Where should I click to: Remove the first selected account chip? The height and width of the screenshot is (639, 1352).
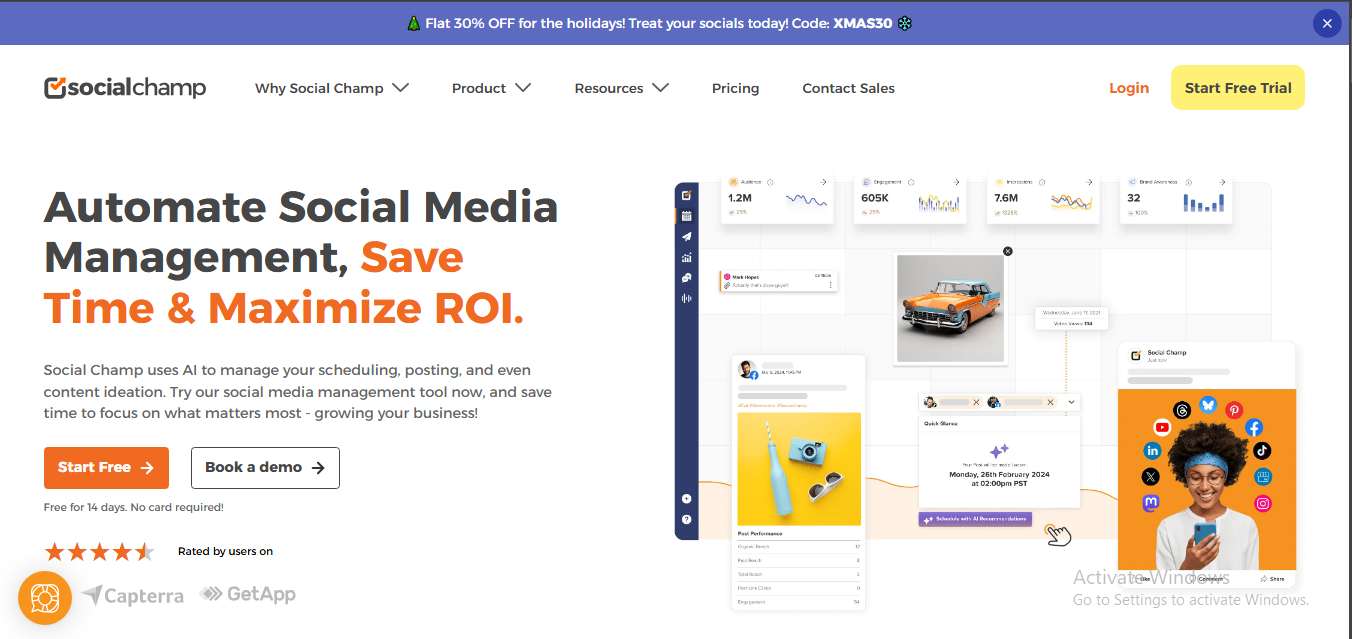click(x=976, y=402)
